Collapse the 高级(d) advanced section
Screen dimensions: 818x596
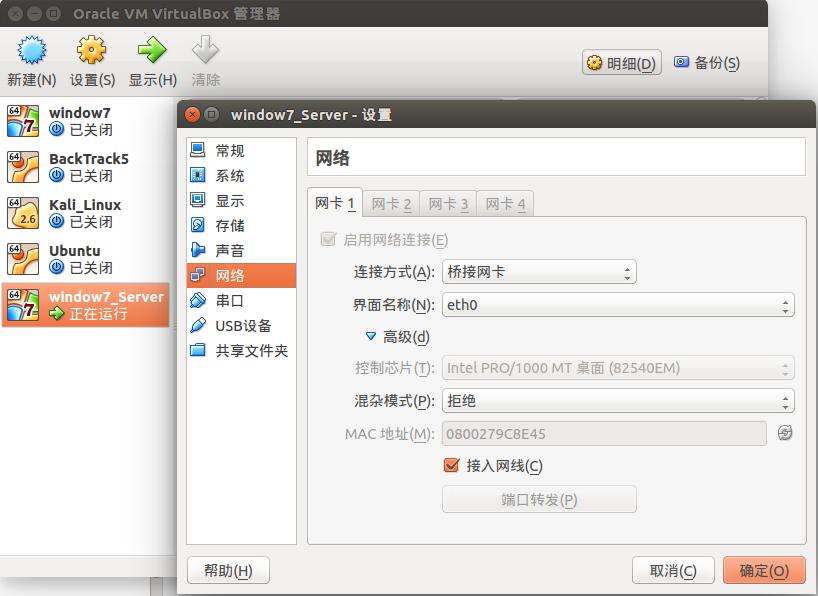pyautogui.click(x=370, y=337)
